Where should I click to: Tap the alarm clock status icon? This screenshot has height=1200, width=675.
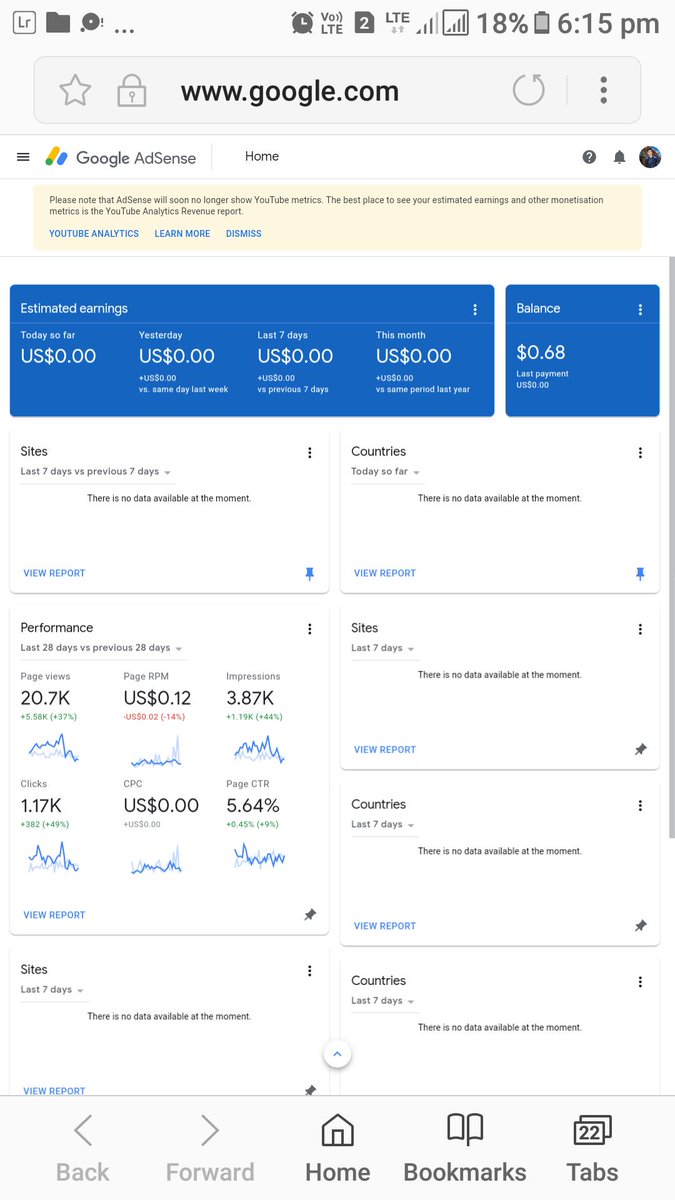click(x=301, y=22)
